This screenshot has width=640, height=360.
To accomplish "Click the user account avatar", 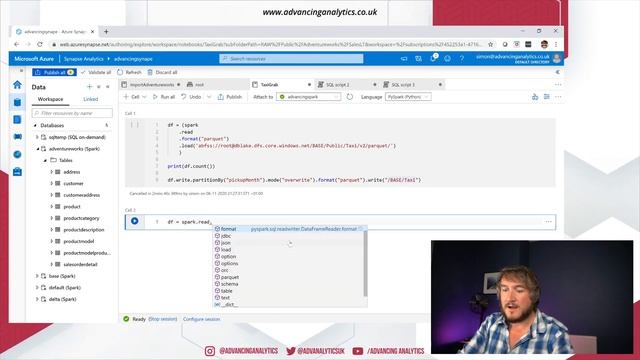I will tap(557, 59).
